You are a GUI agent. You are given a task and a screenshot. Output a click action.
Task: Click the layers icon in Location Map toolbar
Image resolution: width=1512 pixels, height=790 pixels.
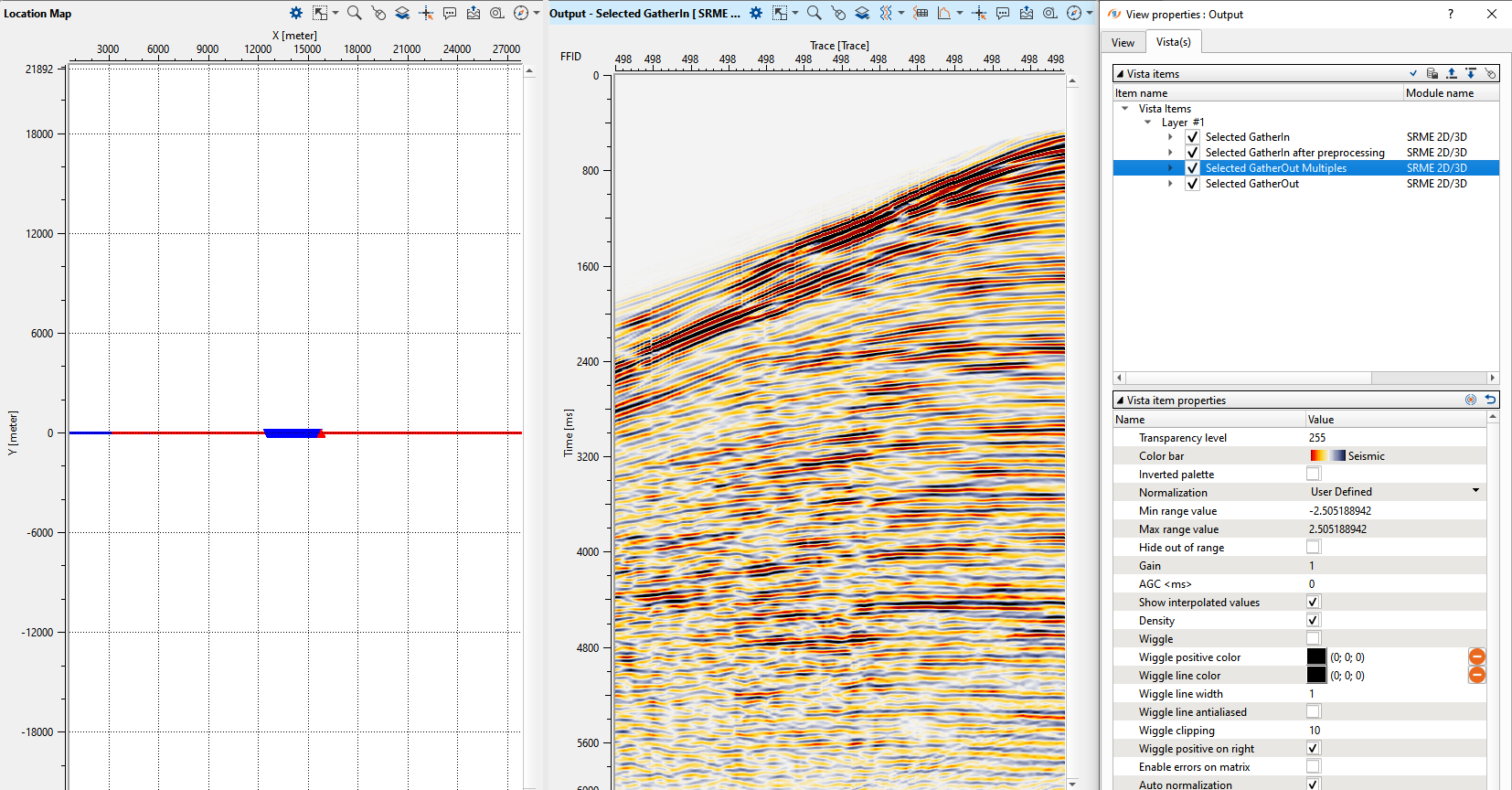pyautogui.click(x=402, y=13)
